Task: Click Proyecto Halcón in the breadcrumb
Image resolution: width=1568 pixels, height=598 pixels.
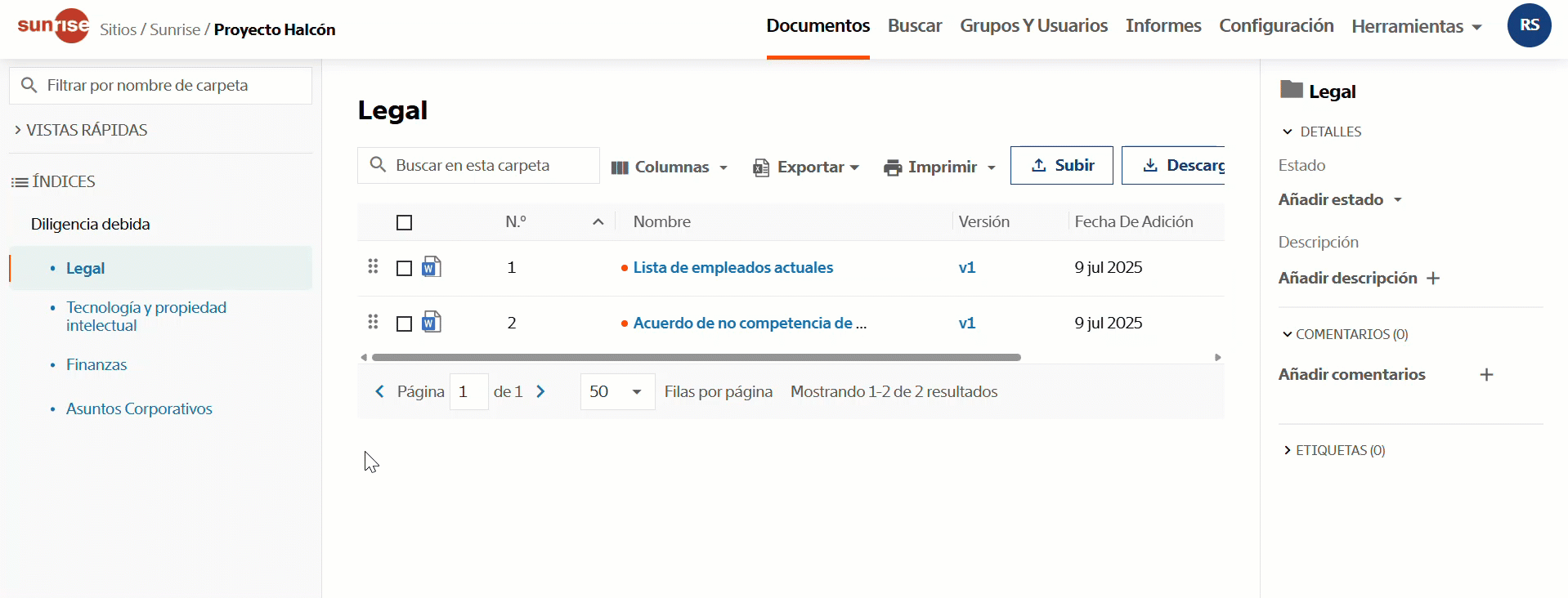Action: (275, 29)
